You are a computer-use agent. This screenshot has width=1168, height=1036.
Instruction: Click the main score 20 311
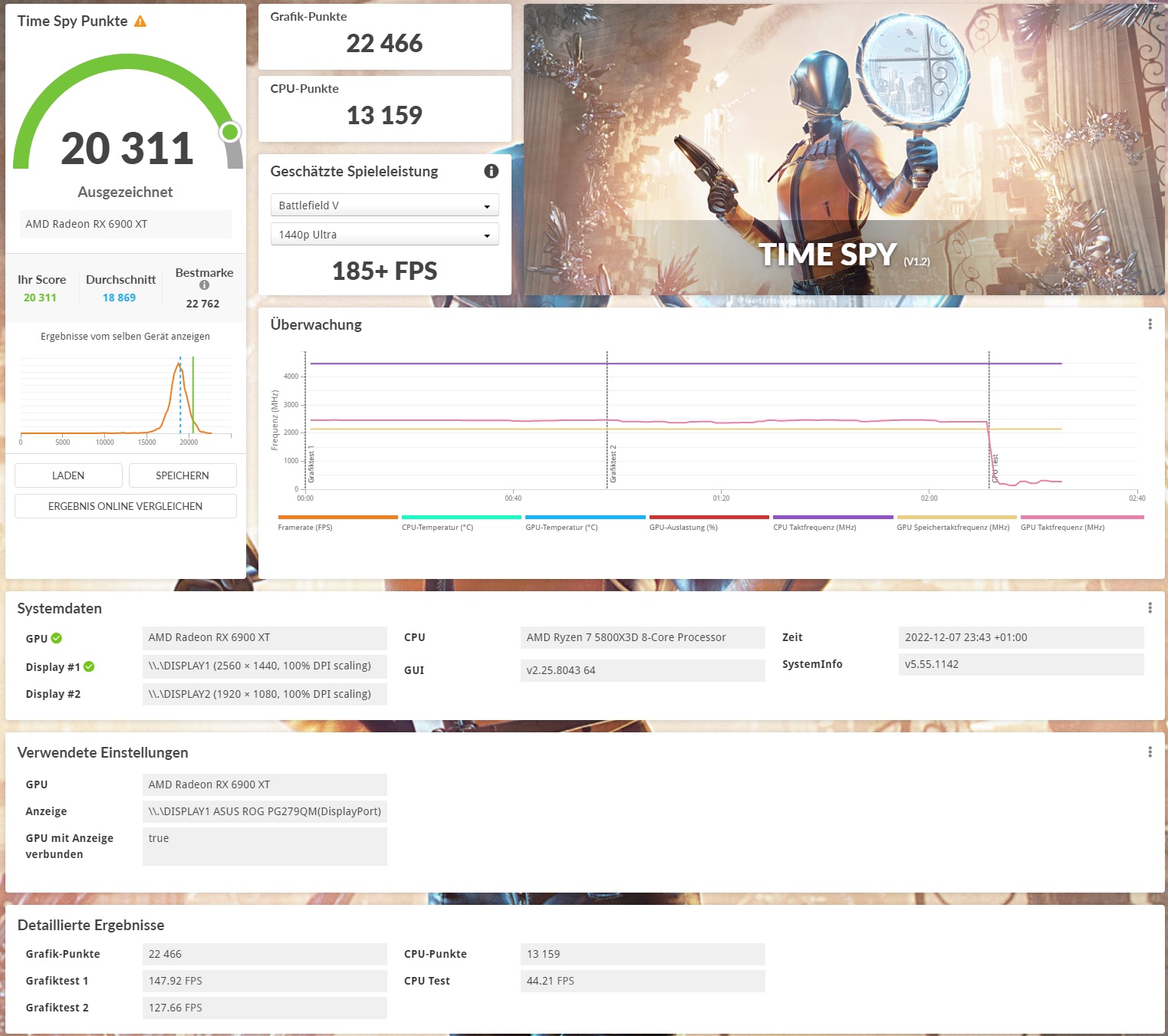coord(127,148)
